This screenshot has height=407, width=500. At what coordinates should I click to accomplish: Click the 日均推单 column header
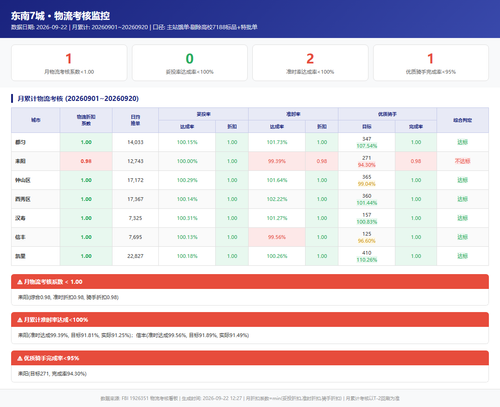pyautogui.click(x=135, y=120)
